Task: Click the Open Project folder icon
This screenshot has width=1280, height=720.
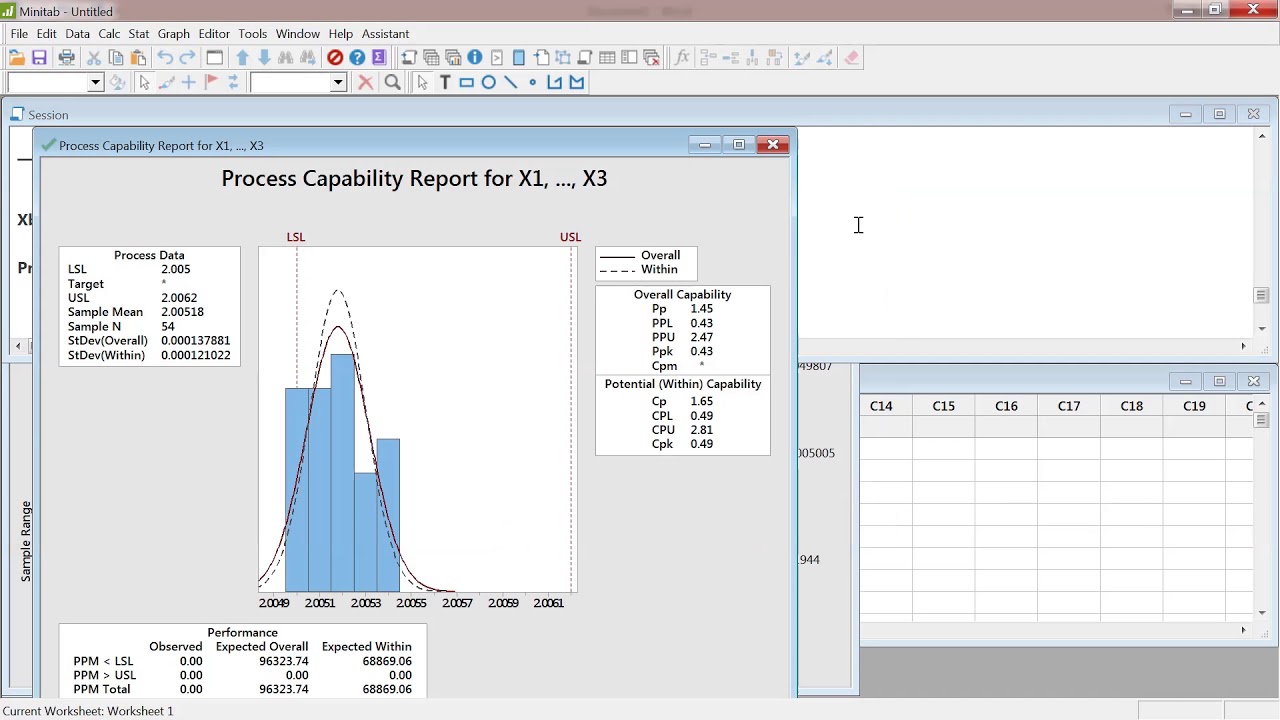Action: click(16, 58)
